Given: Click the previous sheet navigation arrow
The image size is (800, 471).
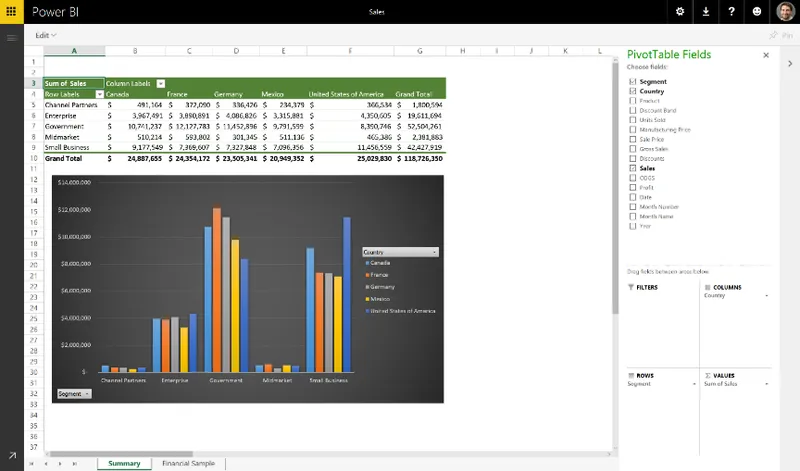Looking at the screenshot, I should pos(46,464).
